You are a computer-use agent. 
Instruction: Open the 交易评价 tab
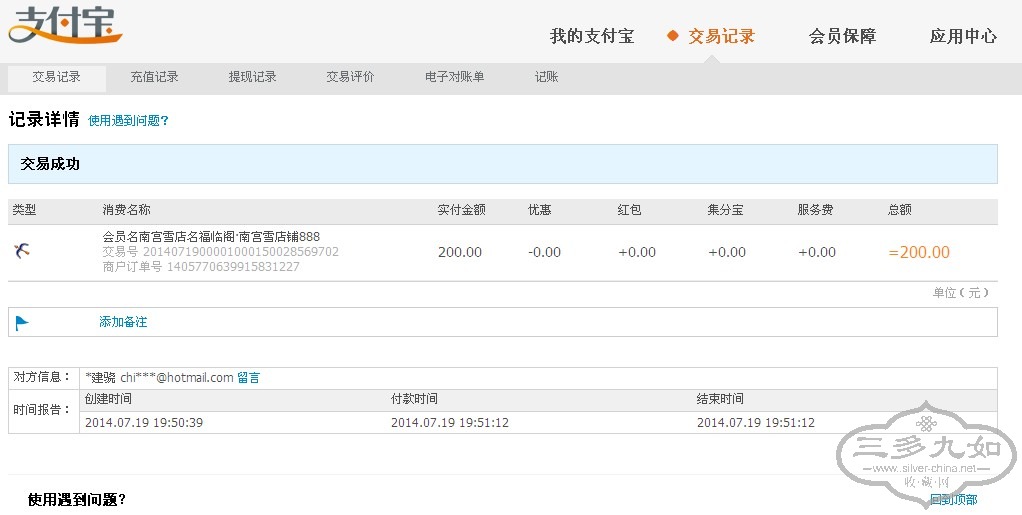click(350, 77)
